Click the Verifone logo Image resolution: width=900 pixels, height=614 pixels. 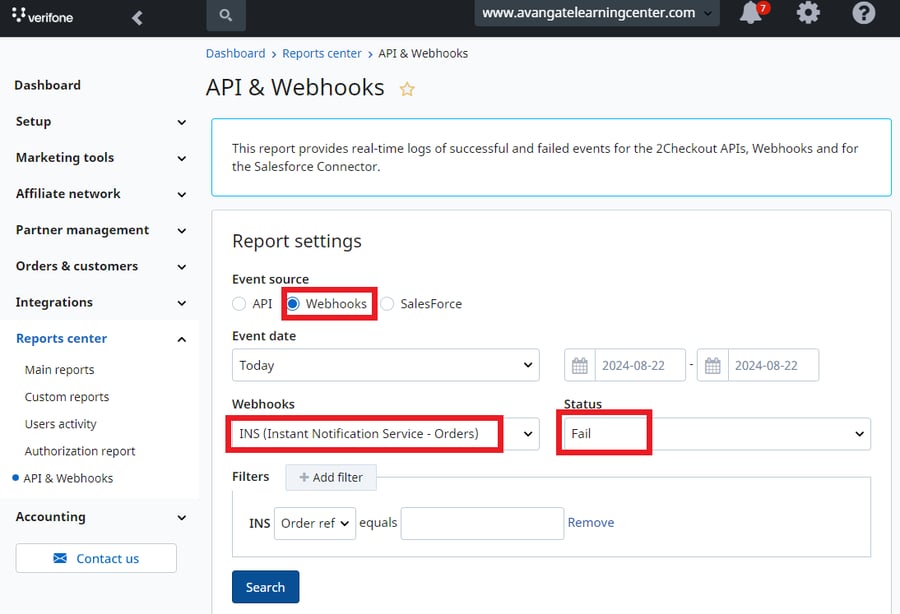(42, 15)
